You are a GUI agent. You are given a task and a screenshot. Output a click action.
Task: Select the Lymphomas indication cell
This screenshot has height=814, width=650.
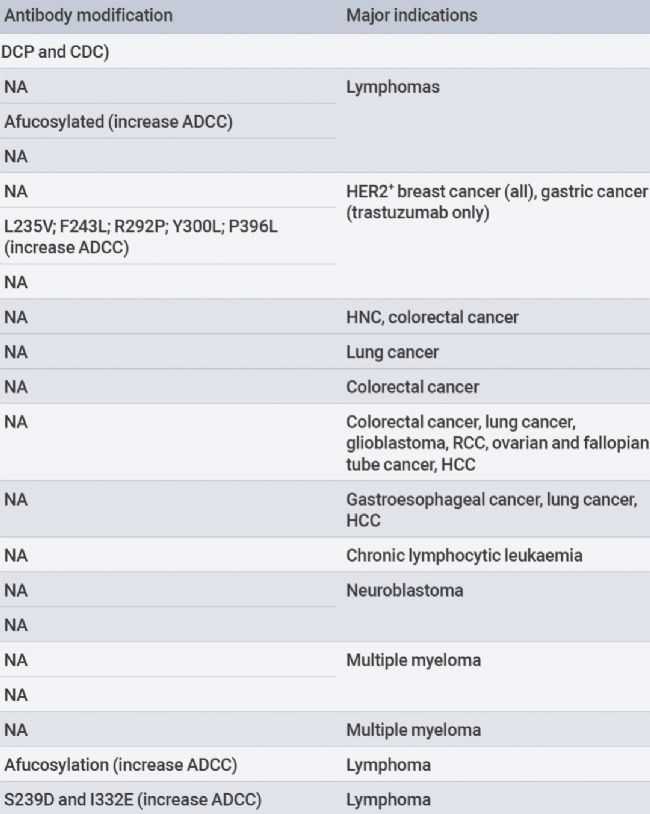point(392,87)
